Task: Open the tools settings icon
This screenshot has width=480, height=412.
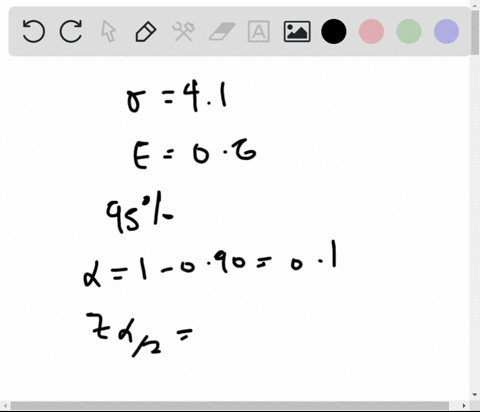Action: coord(183,31)
